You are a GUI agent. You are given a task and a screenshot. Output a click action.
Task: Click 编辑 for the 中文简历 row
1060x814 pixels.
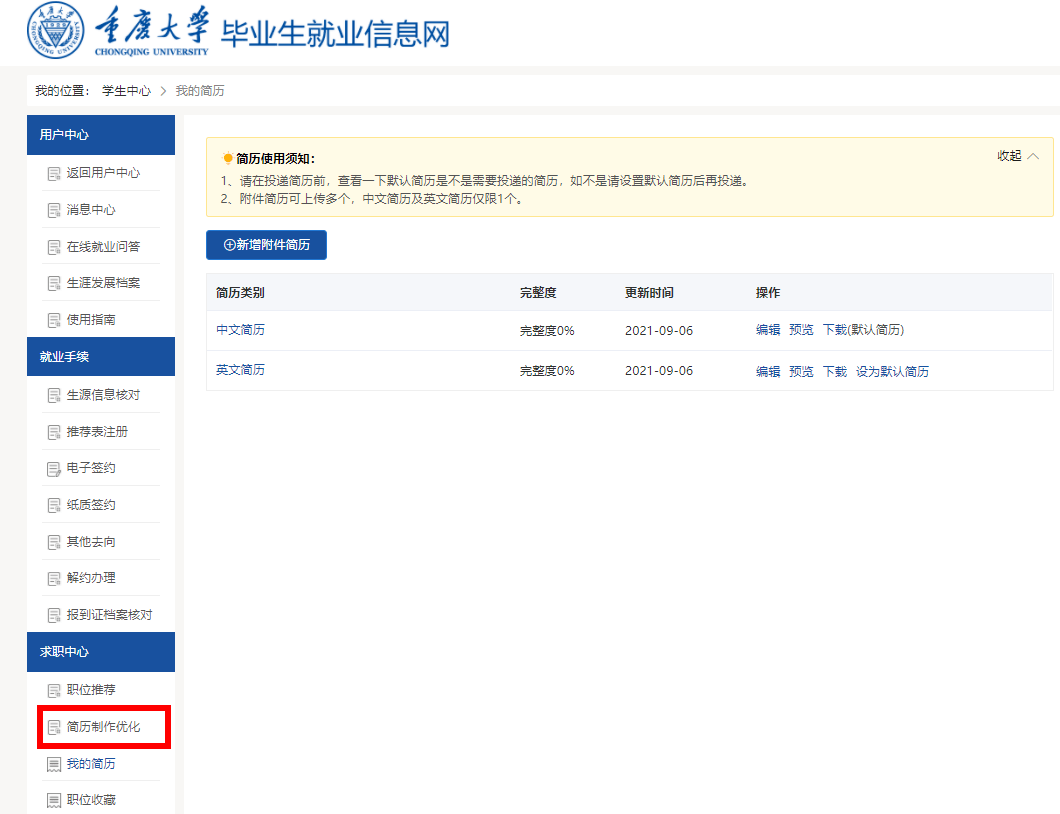coord(768,330)
